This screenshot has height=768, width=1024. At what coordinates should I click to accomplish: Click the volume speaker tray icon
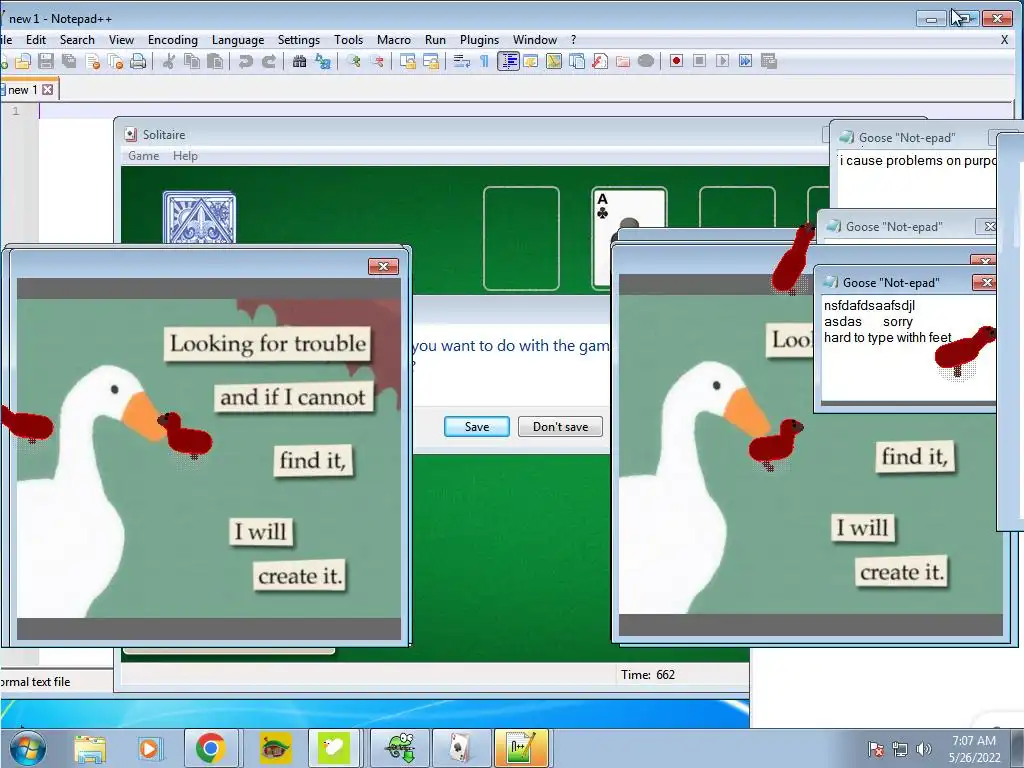coord(924,748)
